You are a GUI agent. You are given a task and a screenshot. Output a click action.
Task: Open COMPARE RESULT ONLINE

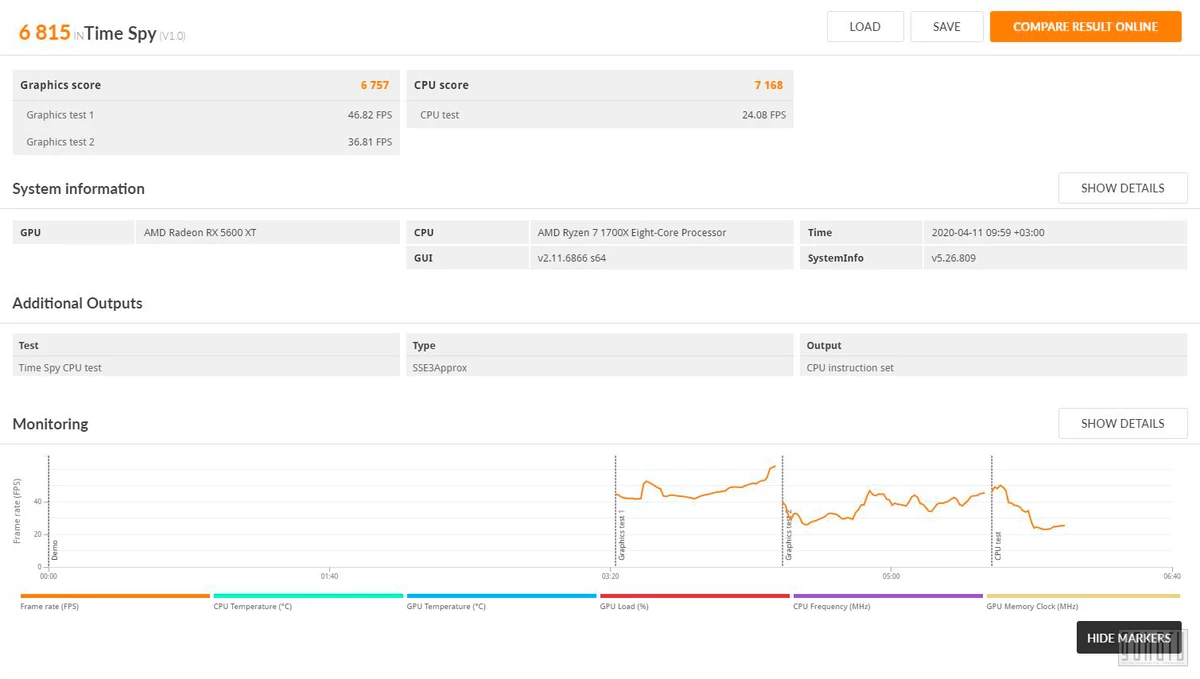coord(1085,27)
